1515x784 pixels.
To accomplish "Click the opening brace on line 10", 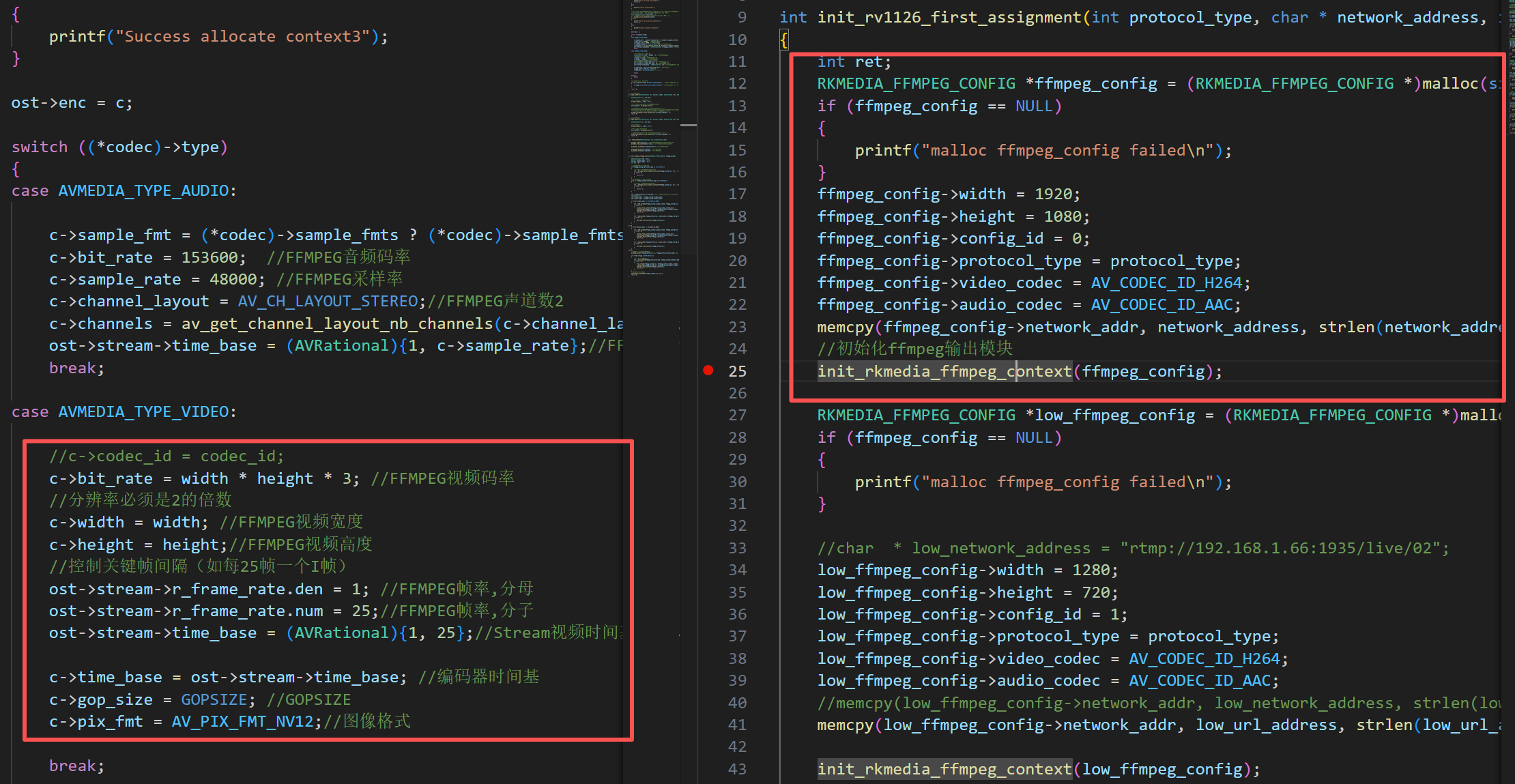I will point(784,40).
